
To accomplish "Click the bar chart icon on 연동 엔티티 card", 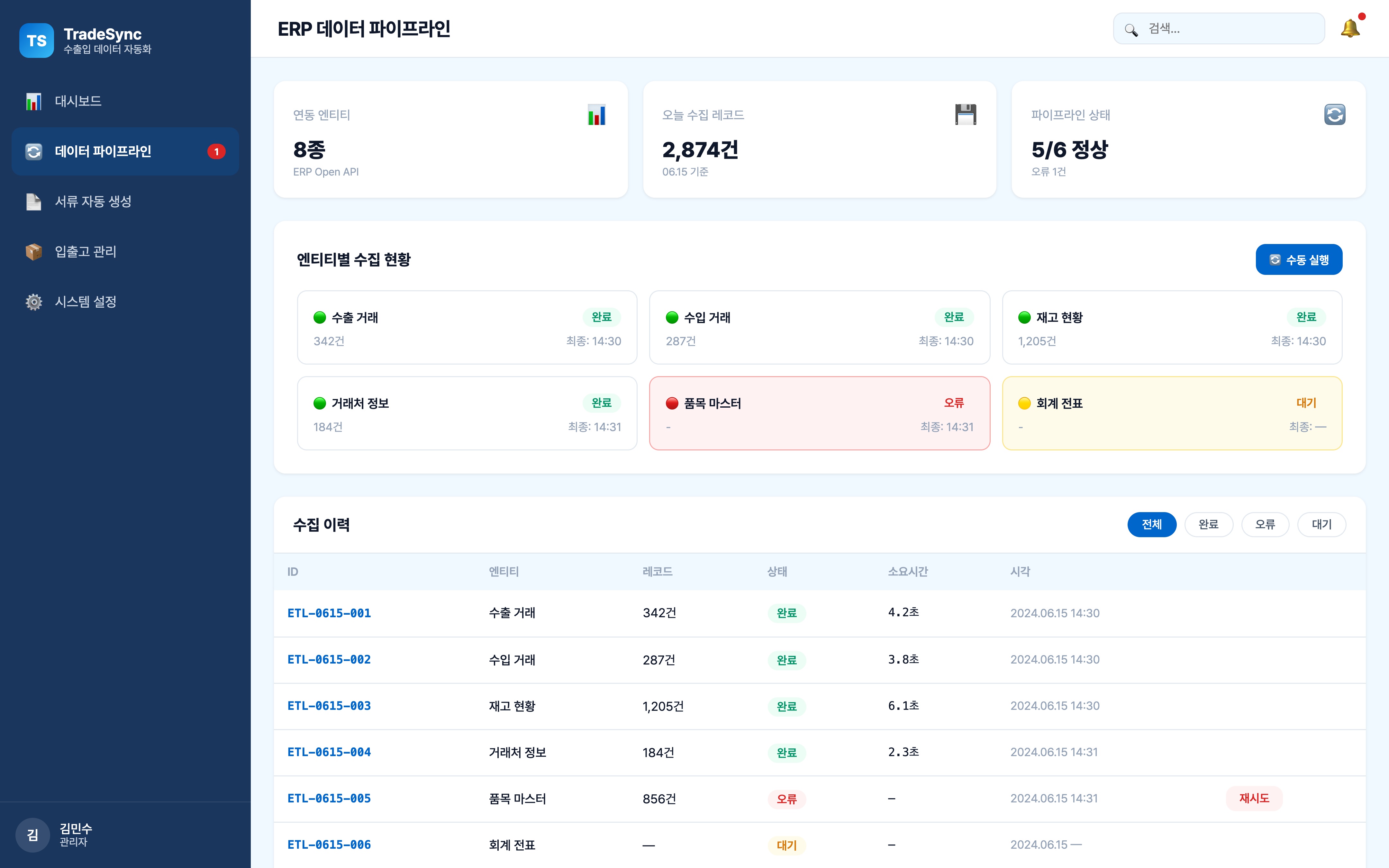I will click(x=597, y=114).
